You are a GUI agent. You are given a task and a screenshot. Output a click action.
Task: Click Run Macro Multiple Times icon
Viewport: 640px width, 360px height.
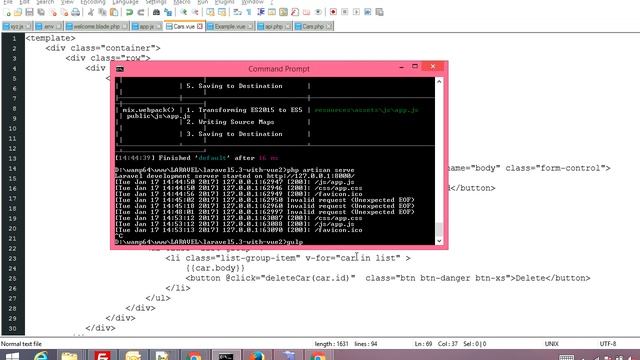[x=367, y=12]
